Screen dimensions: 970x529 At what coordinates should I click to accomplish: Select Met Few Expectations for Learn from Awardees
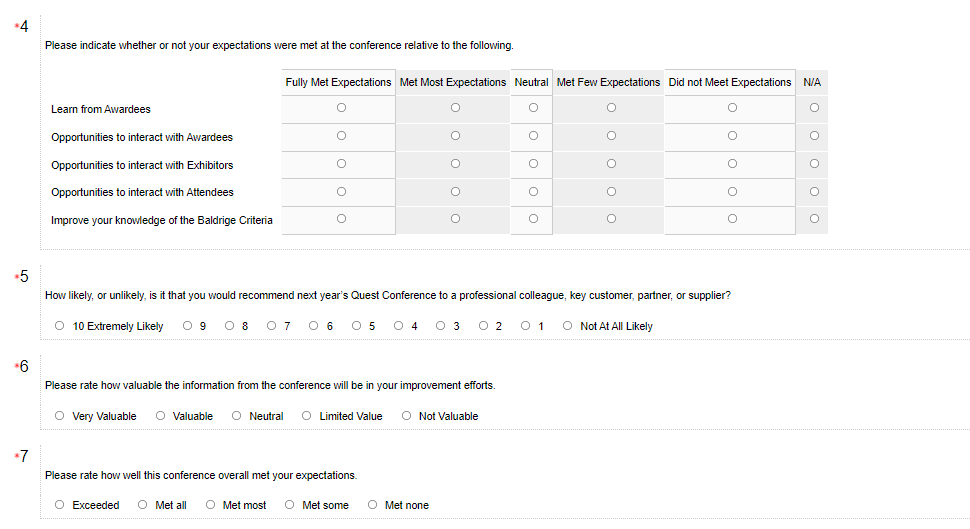pos(611,107)
